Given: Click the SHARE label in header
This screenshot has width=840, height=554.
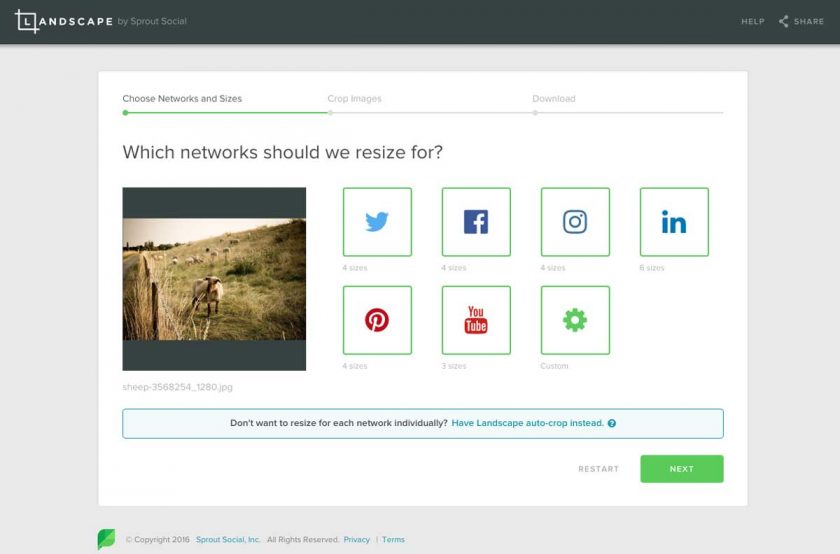Looking at the screenshot, I should click(809, 21).
